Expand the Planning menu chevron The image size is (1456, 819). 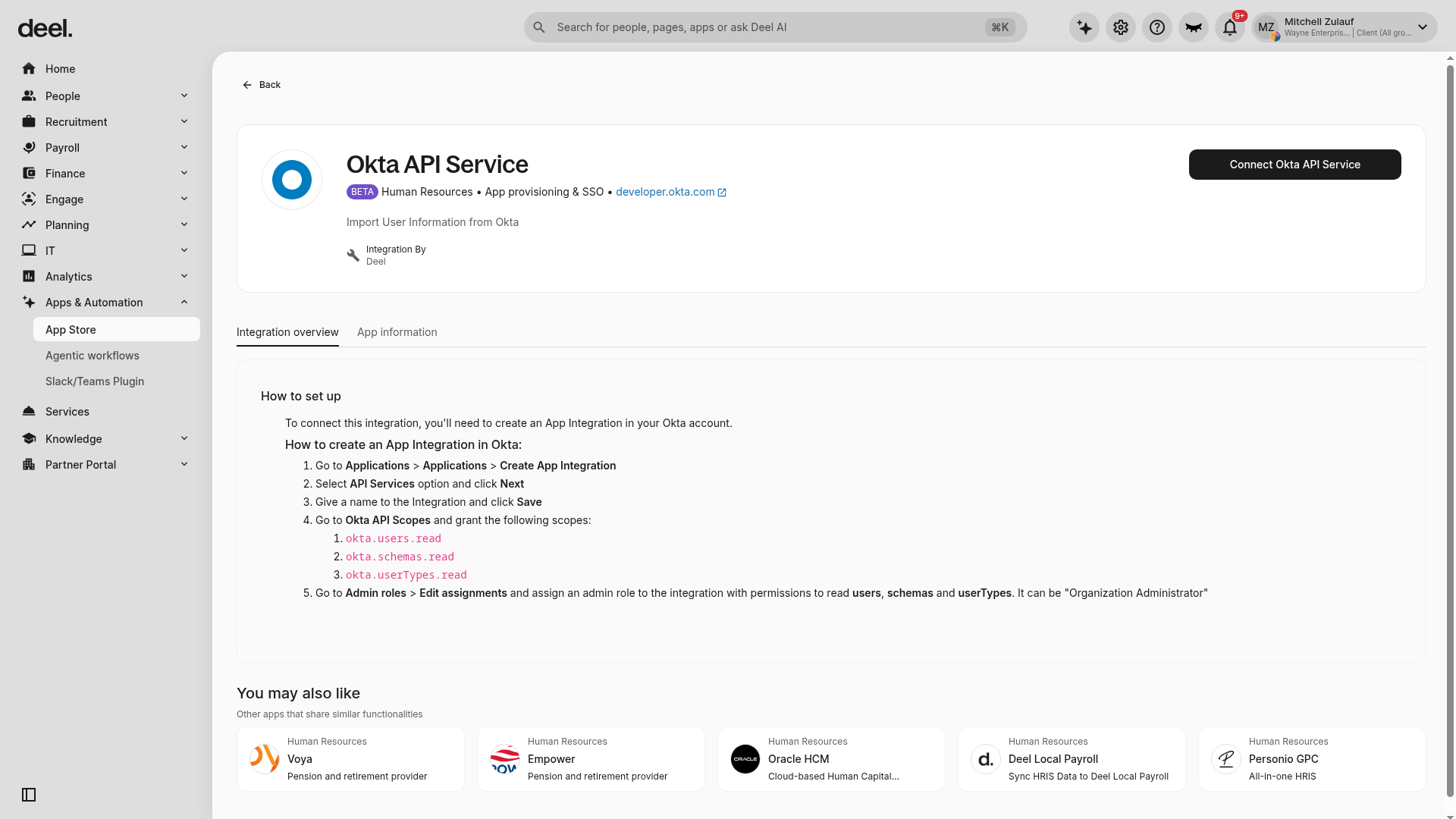pos(184,225)
